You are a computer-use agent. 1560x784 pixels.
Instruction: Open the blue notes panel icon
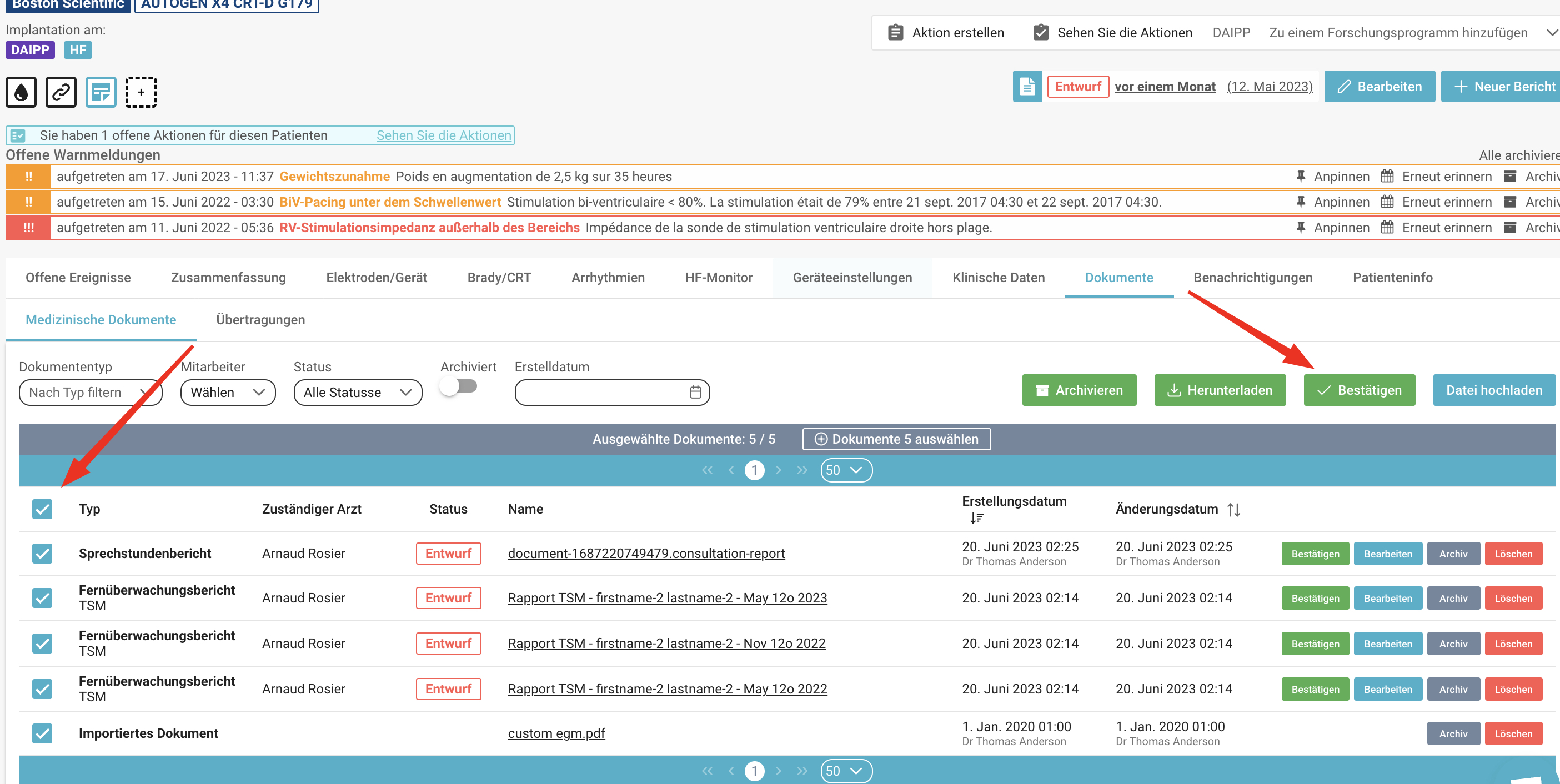tap(101, 92)
